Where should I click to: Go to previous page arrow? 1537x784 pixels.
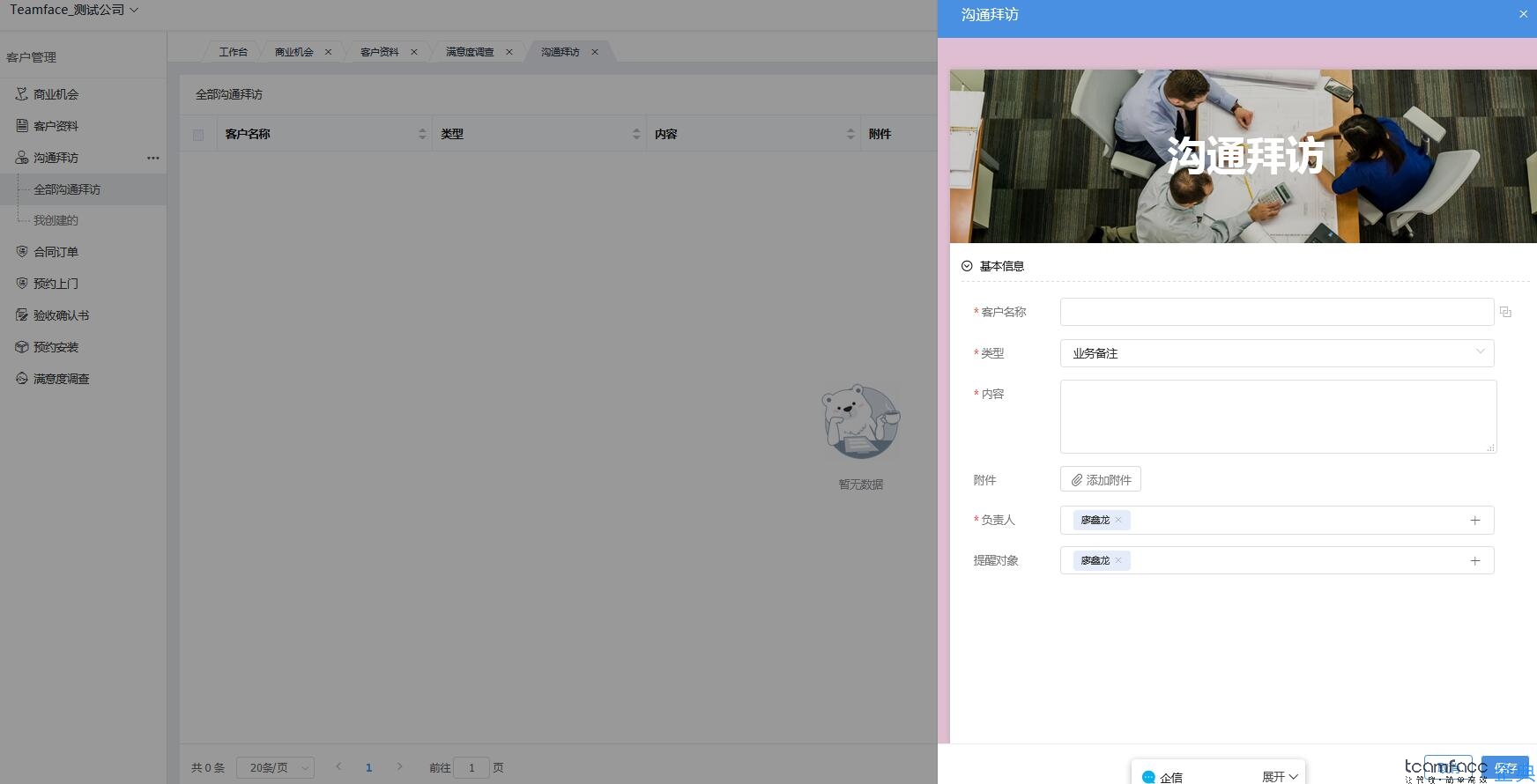click(338, 767)
